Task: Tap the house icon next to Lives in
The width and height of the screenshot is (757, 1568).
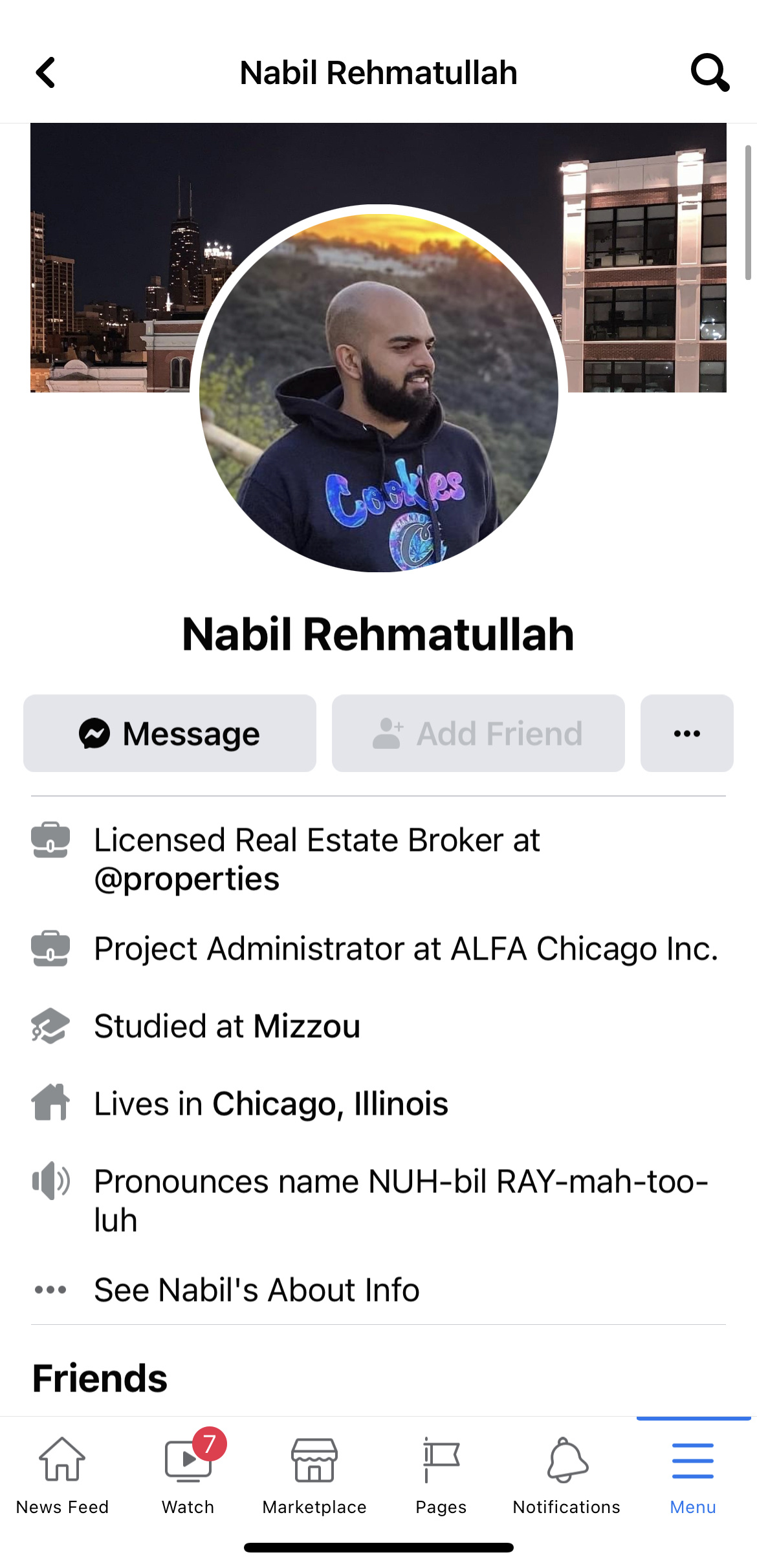Action: pyautogui.click(x=50, y=1102)
